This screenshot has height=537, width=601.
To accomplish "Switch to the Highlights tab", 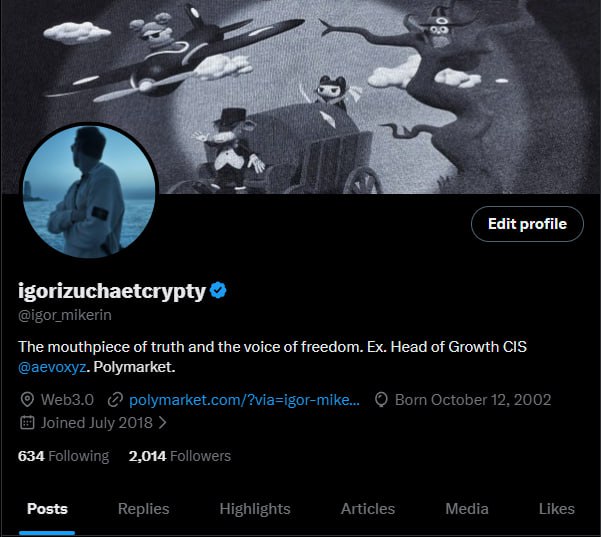I will 255,509.
